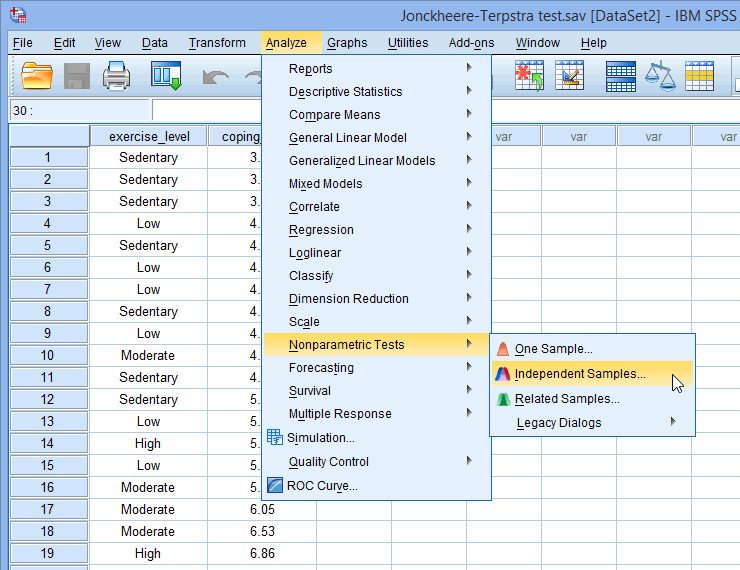Image resolution: width=740 pixels, height=570 pixels.
Task: Expand Descriptive Statistics submenu
Action: coord(377,92)
